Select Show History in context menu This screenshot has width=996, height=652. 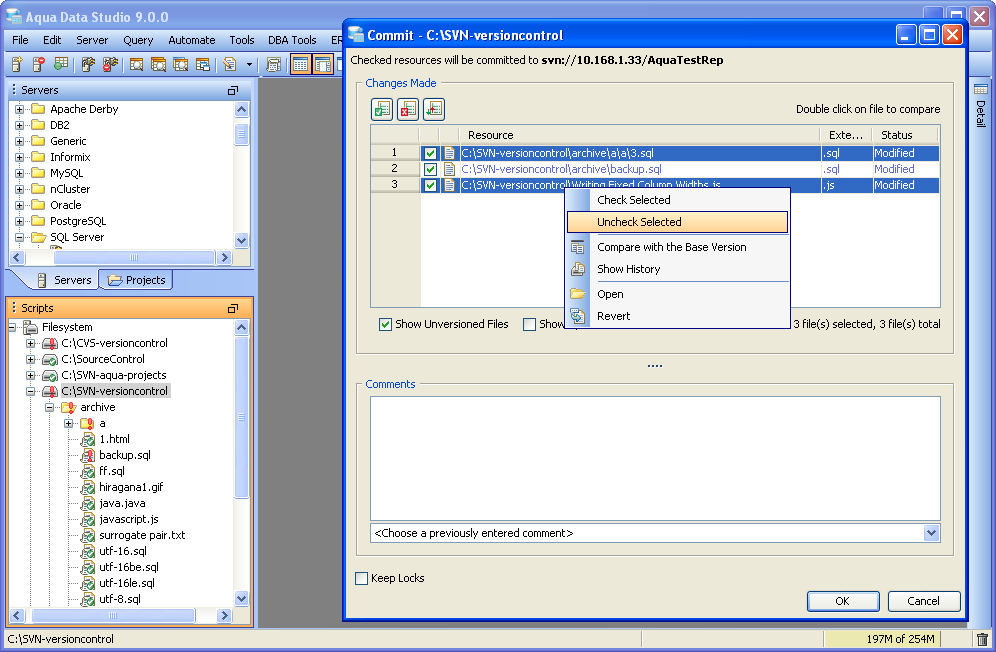point(677,269)
